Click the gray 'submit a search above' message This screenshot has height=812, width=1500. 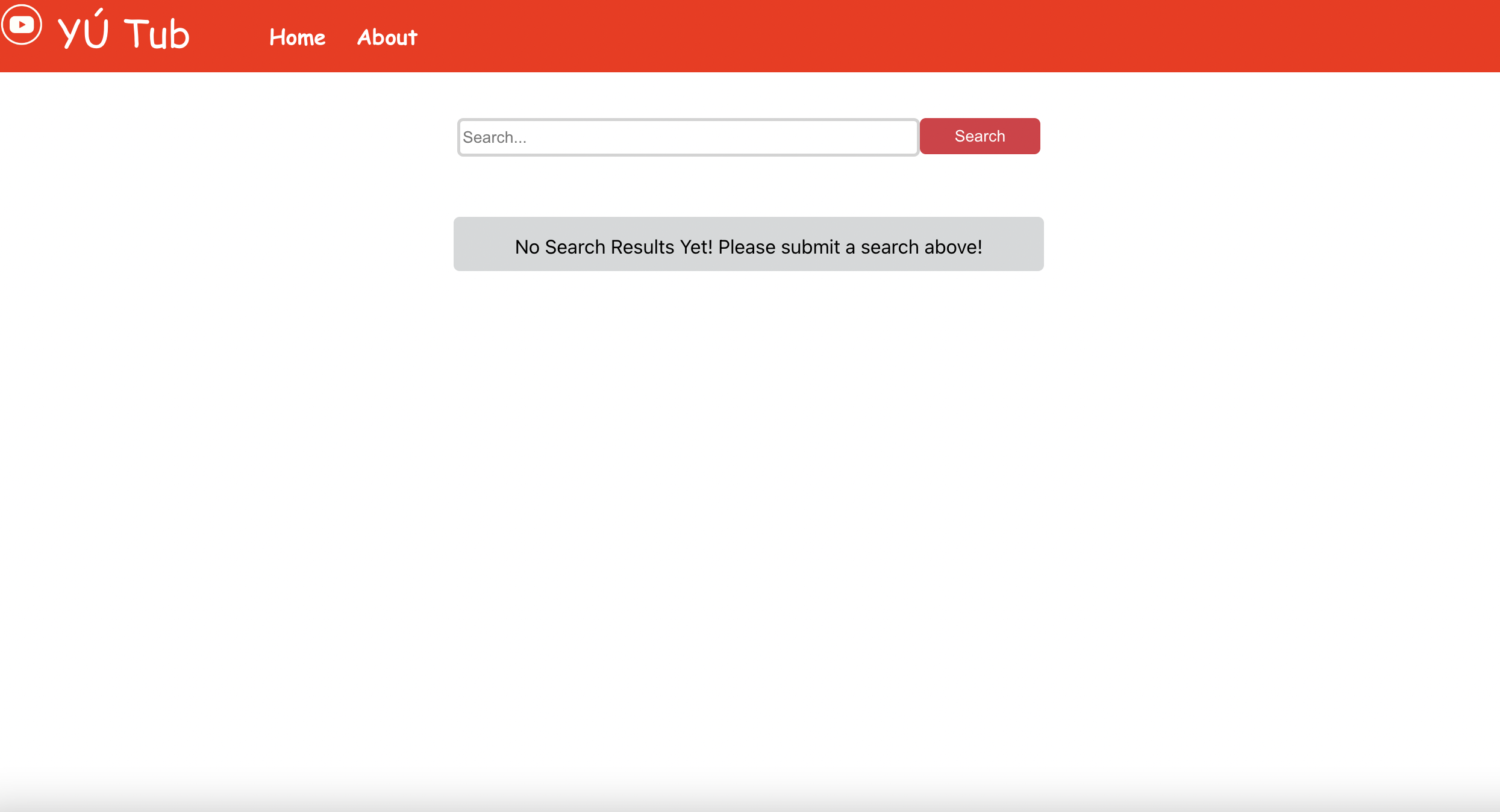coord(748,246)
